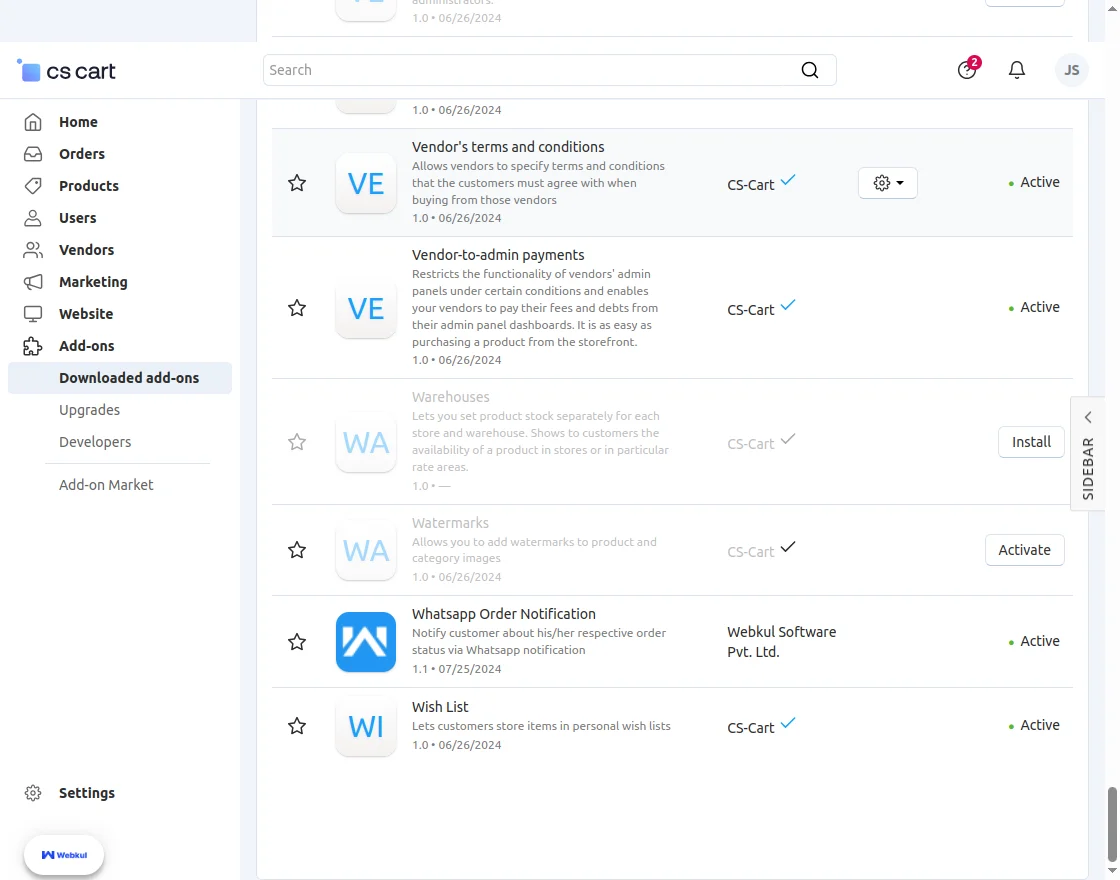Star the Wish List add-on
The width and height of the screenshot is (1120, 880).
(297, 726)
